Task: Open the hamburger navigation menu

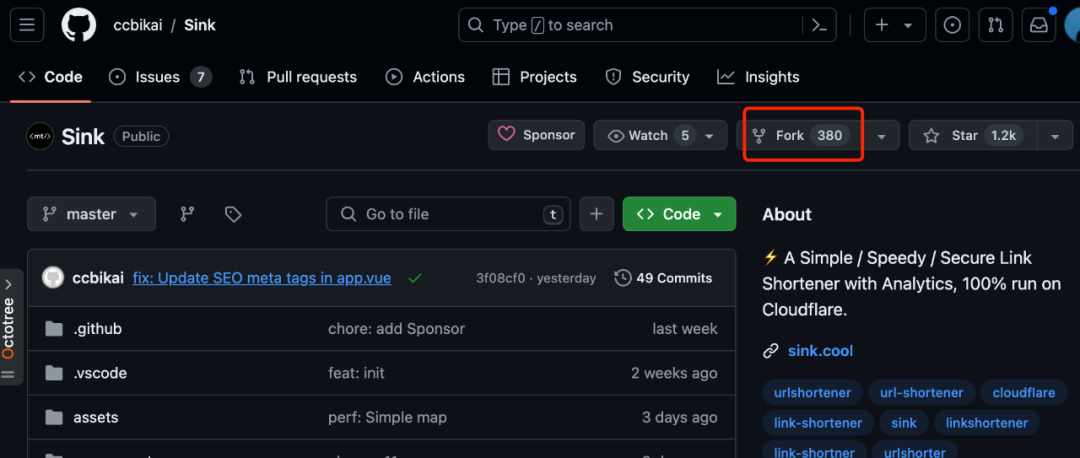Action: [x=27, y=25]
